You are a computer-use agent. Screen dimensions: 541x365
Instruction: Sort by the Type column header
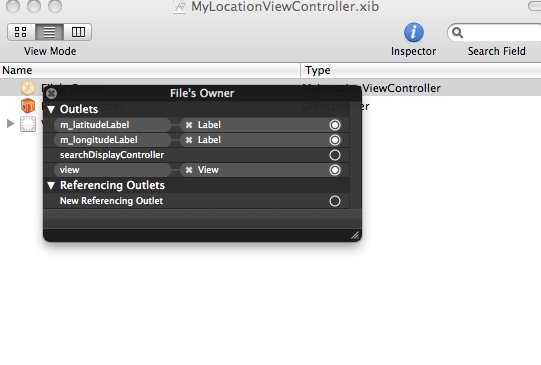[421, 70]
